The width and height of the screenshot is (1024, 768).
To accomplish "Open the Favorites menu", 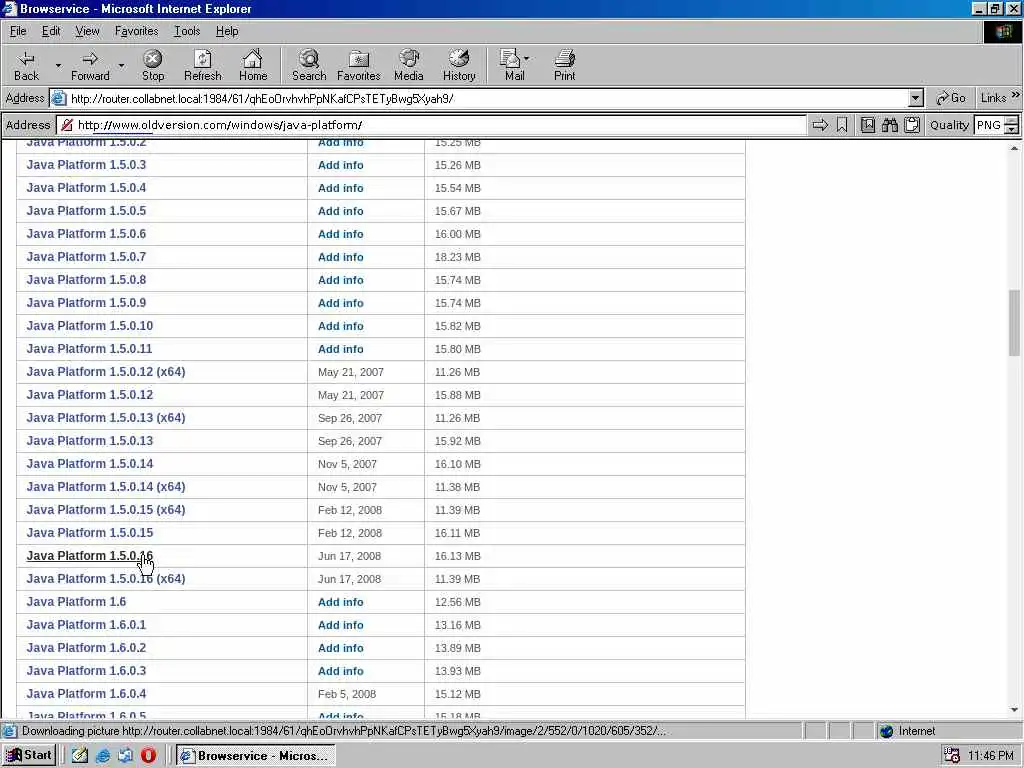I will (x=136, y=31).
